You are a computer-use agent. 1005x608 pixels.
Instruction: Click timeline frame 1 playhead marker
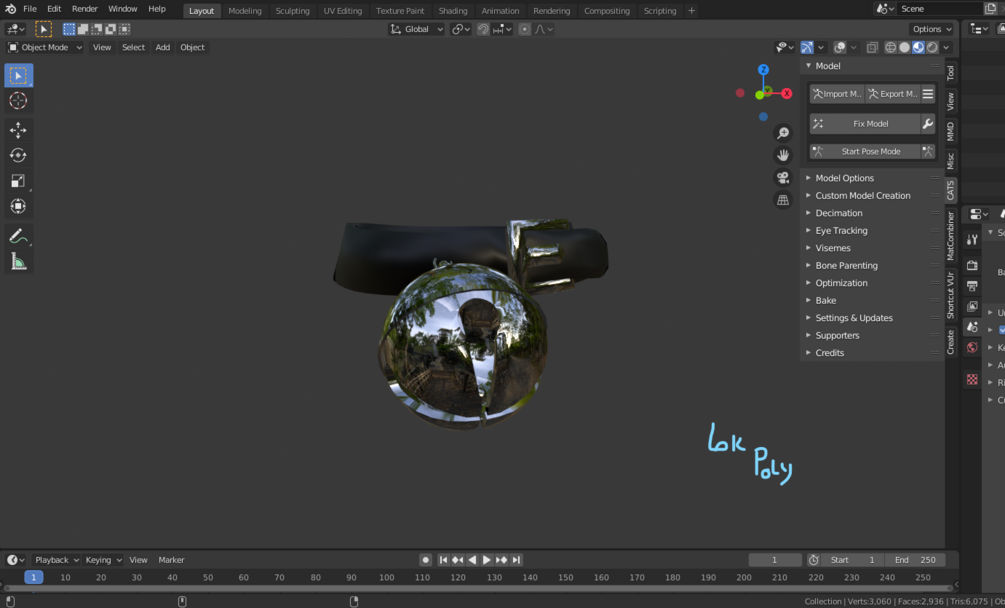pos(34,577)
